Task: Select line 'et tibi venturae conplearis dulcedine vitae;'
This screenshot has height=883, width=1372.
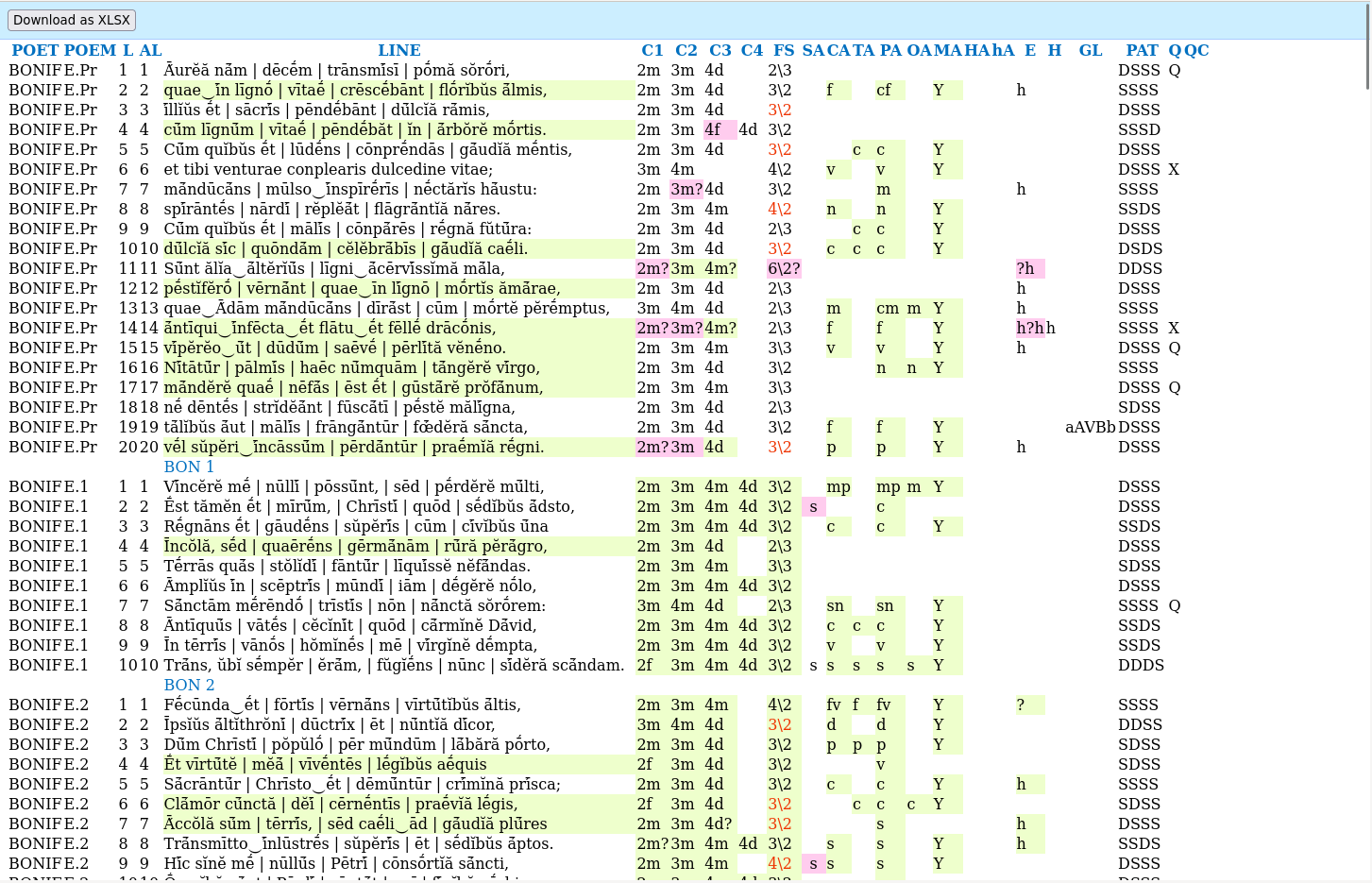Action: coord(398,169)
